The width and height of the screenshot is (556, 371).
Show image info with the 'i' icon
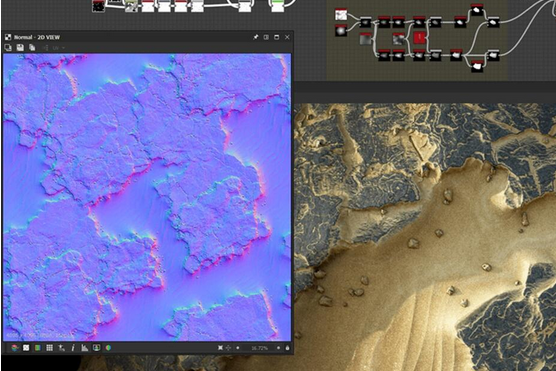click(x=73, y=348)
